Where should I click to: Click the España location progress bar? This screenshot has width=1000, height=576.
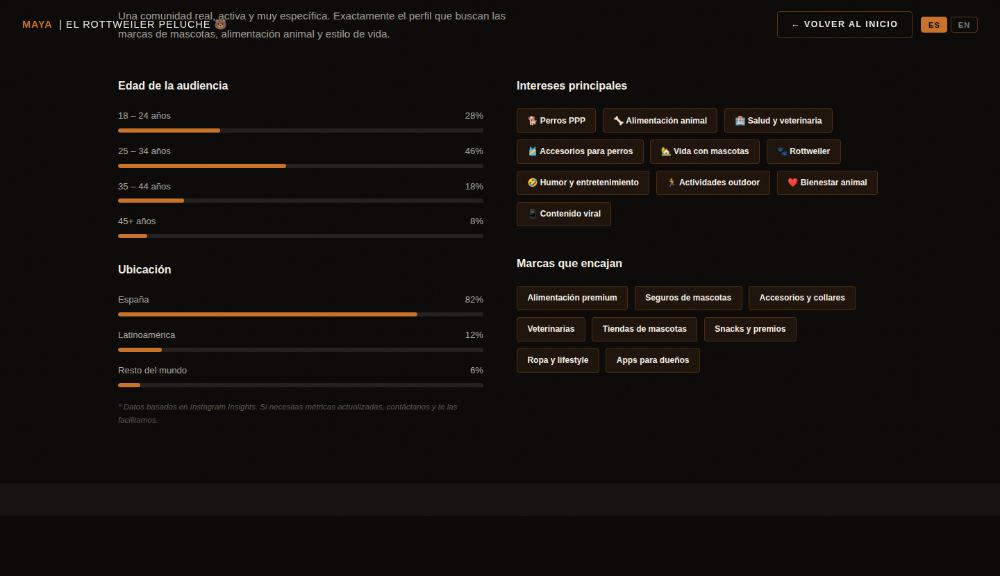point(300,314)
